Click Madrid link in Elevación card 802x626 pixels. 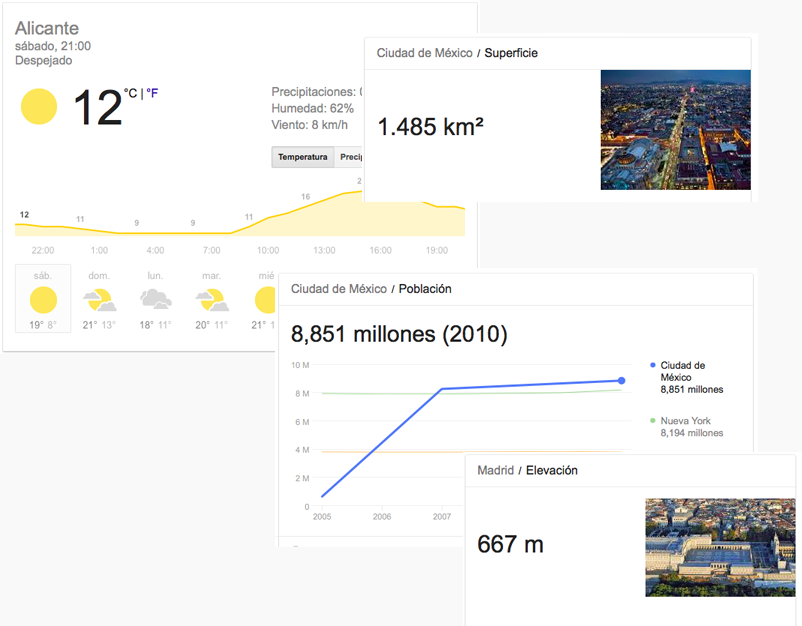[495, 470]
